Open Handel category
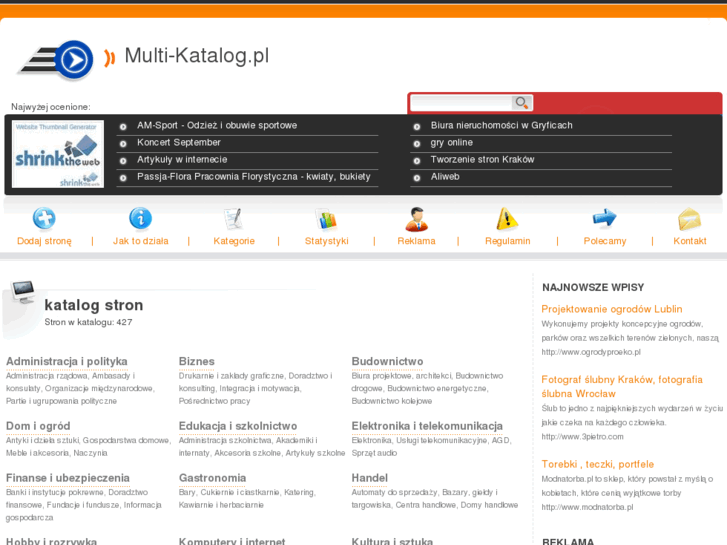 tap(370, 478)
